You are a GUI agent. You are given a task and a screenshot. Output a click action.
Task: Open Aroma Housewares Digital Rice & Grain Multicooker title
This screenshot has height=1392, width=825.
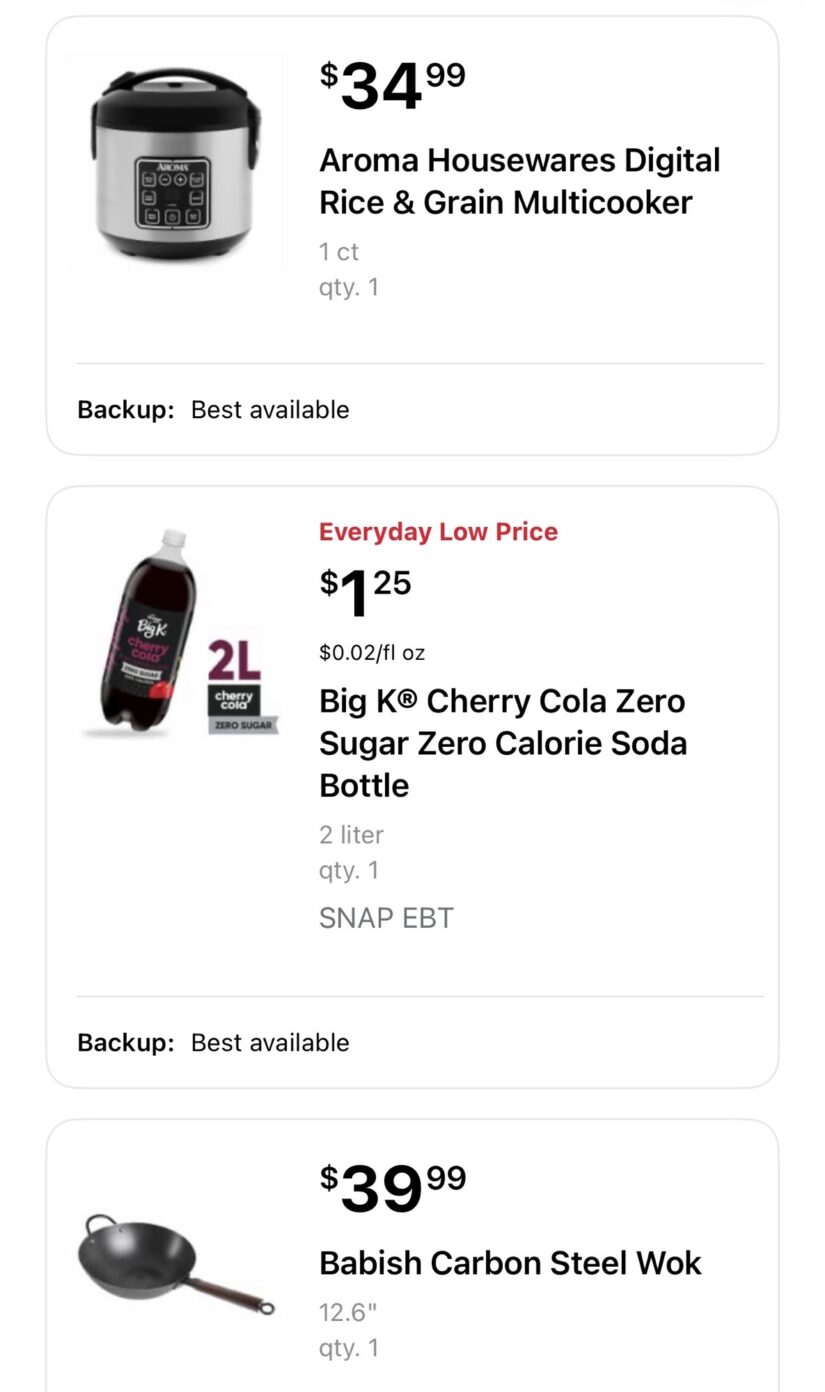(x=519, y=181)
